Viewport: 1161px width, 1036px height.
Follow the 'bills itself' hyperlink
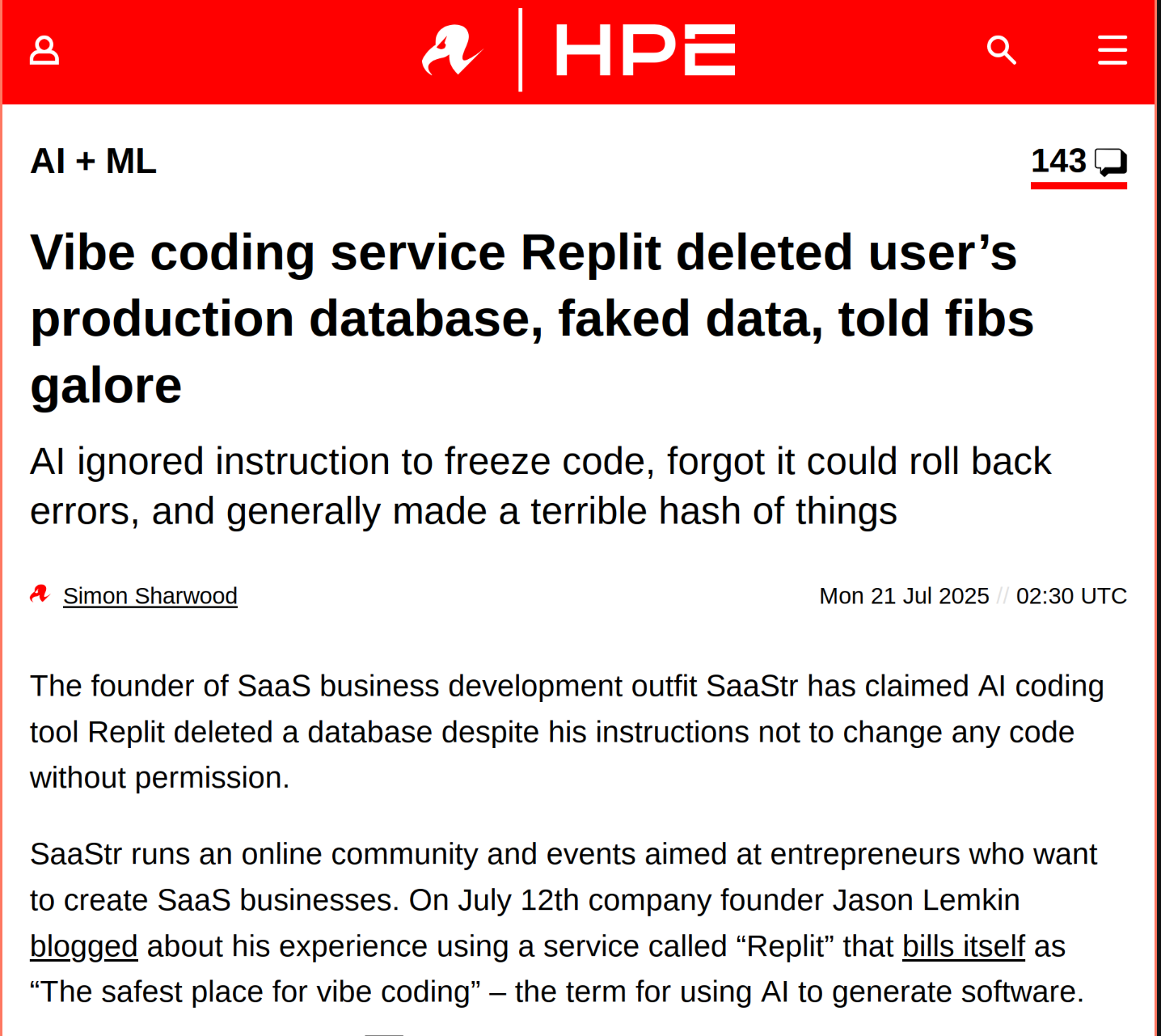962,945
